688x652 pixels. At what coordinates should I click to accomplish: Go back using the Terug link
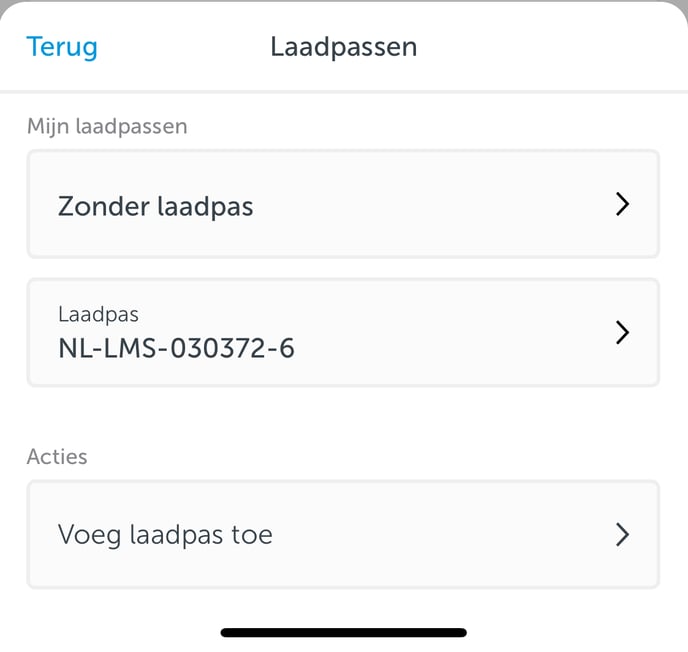click(62, 47)
